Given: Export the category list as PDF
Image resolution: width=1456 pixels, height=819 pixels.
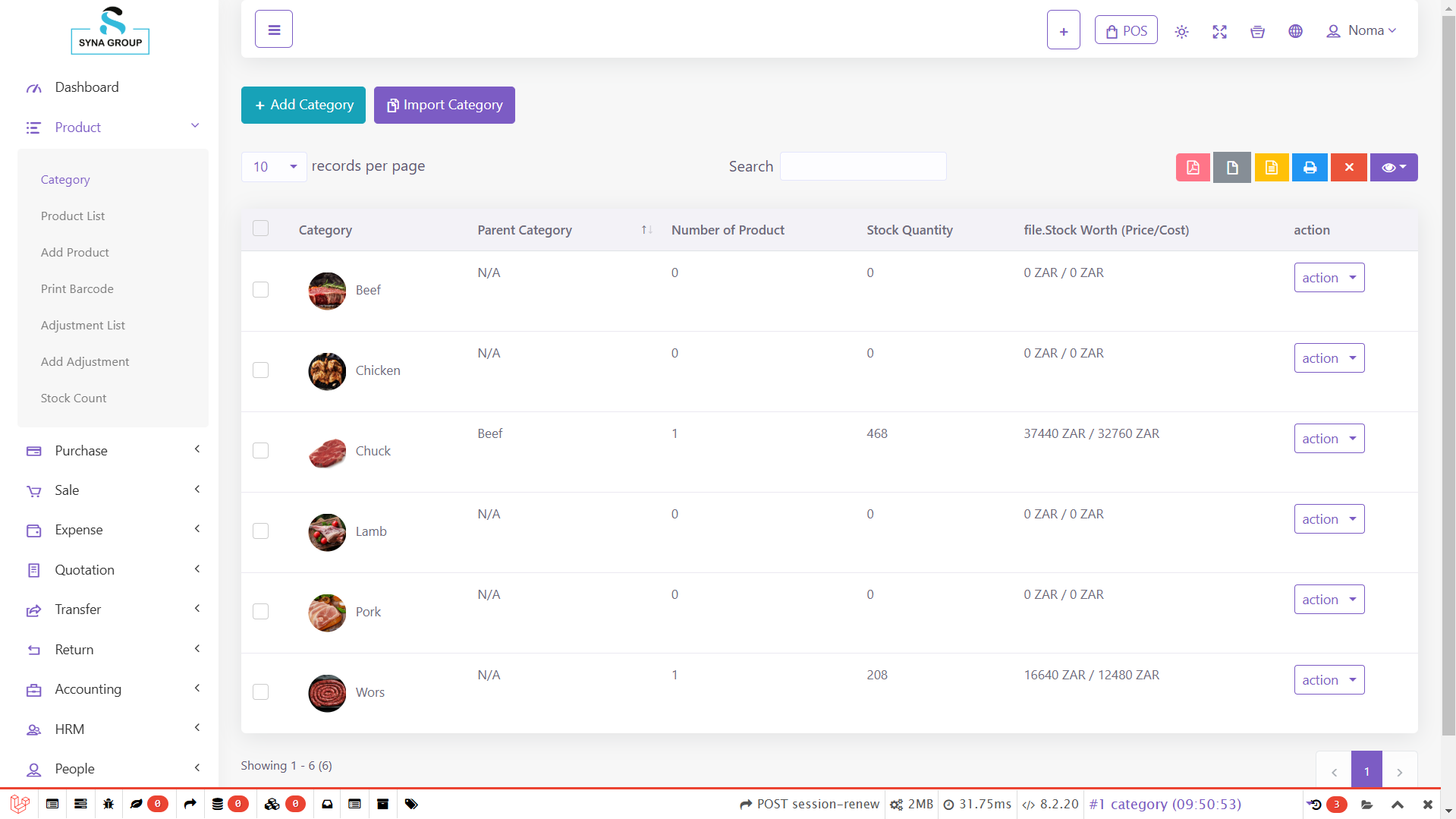Looking at the screenshot, I should coord(1193,167).
